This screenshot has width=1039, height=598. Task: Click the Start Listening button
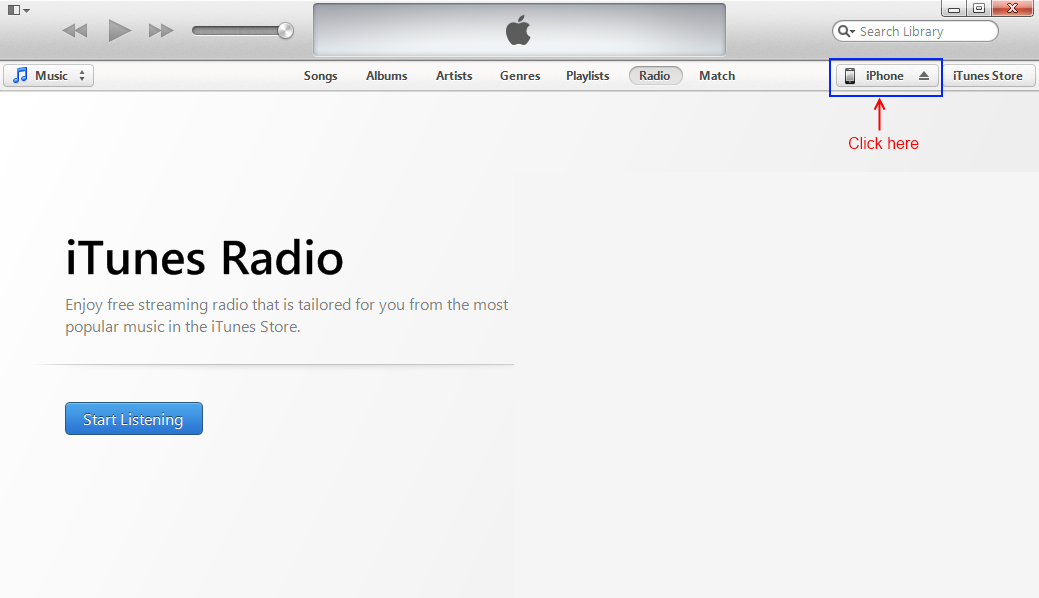point(134,419)
